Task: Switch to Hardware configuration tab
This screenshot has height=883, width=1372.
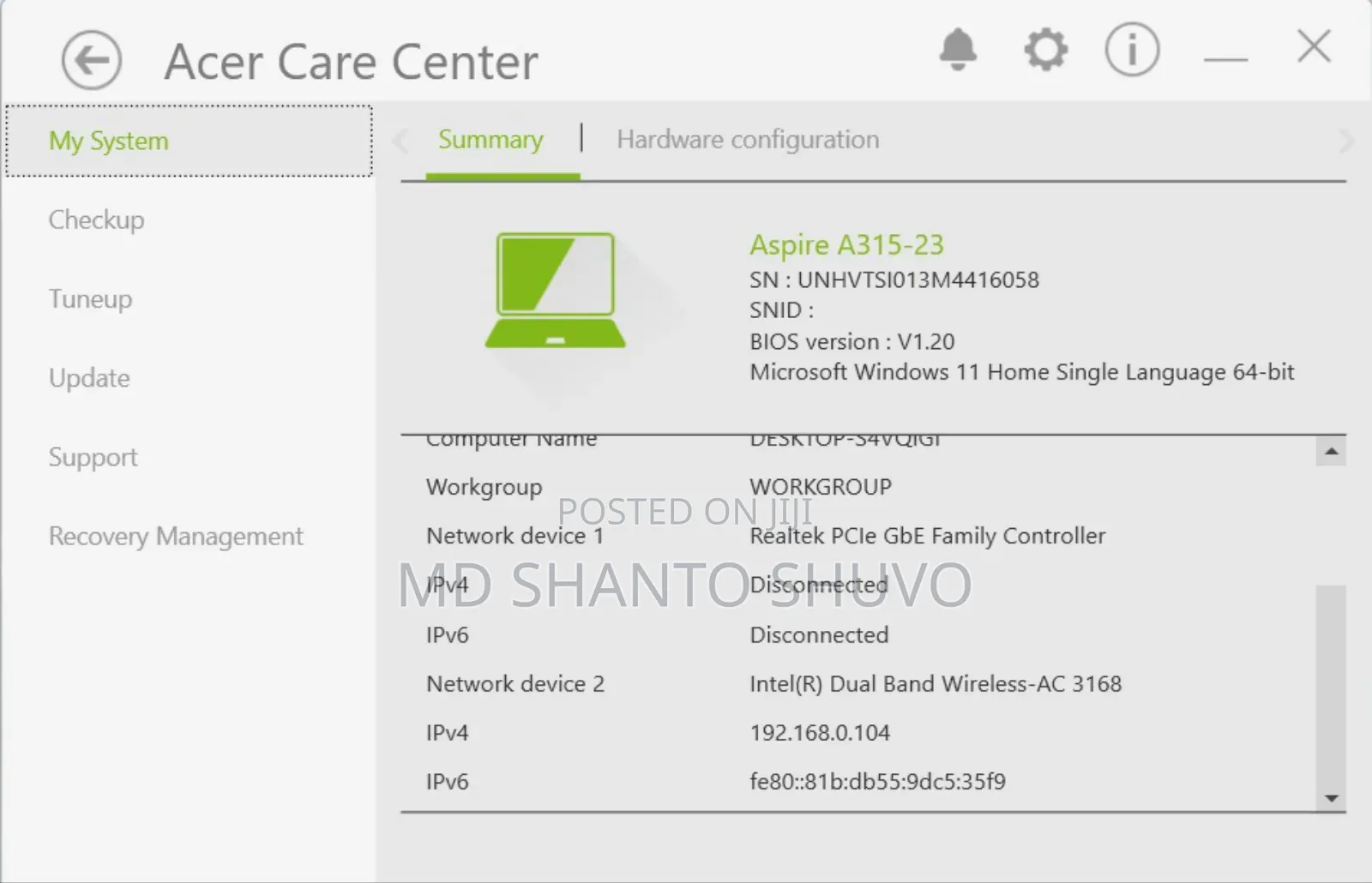Action: (x=748, y=140)
